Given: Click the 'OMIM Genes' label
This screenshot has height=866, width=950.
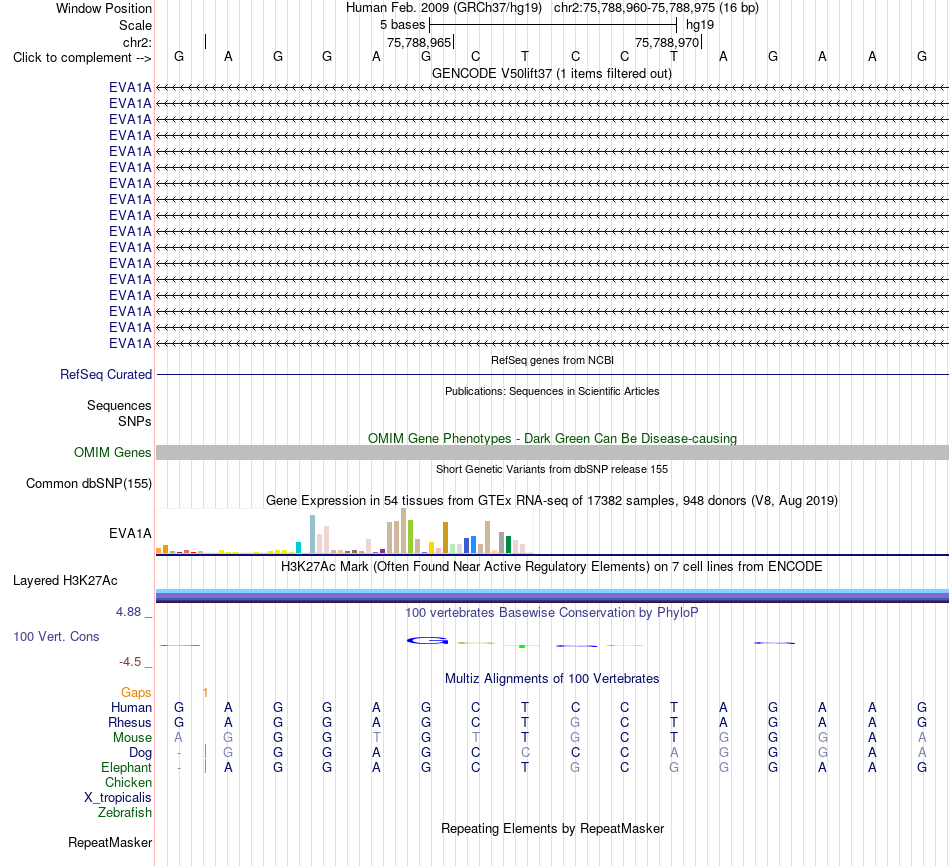Looking at the screenshot, I should [113, 453].
